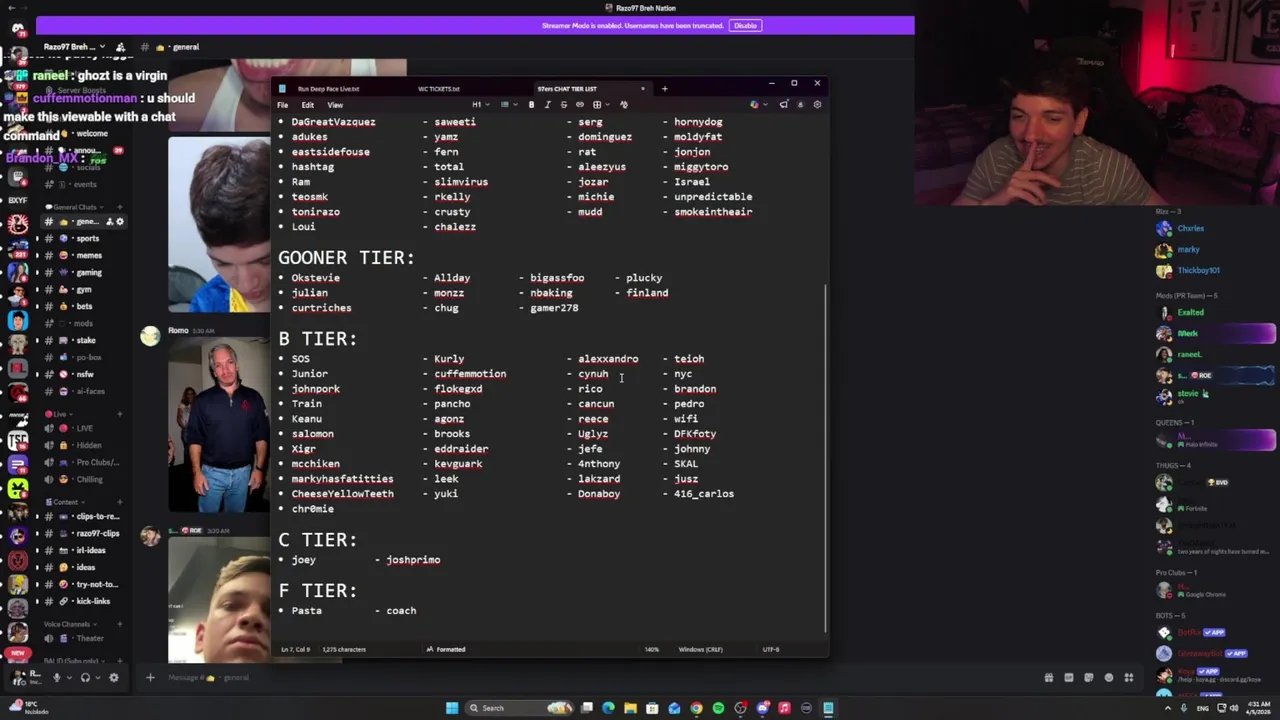The width and height of the screenshot is (1280, 720).
Task: Open the H1 heading dropdown
Action: [480, 105]
